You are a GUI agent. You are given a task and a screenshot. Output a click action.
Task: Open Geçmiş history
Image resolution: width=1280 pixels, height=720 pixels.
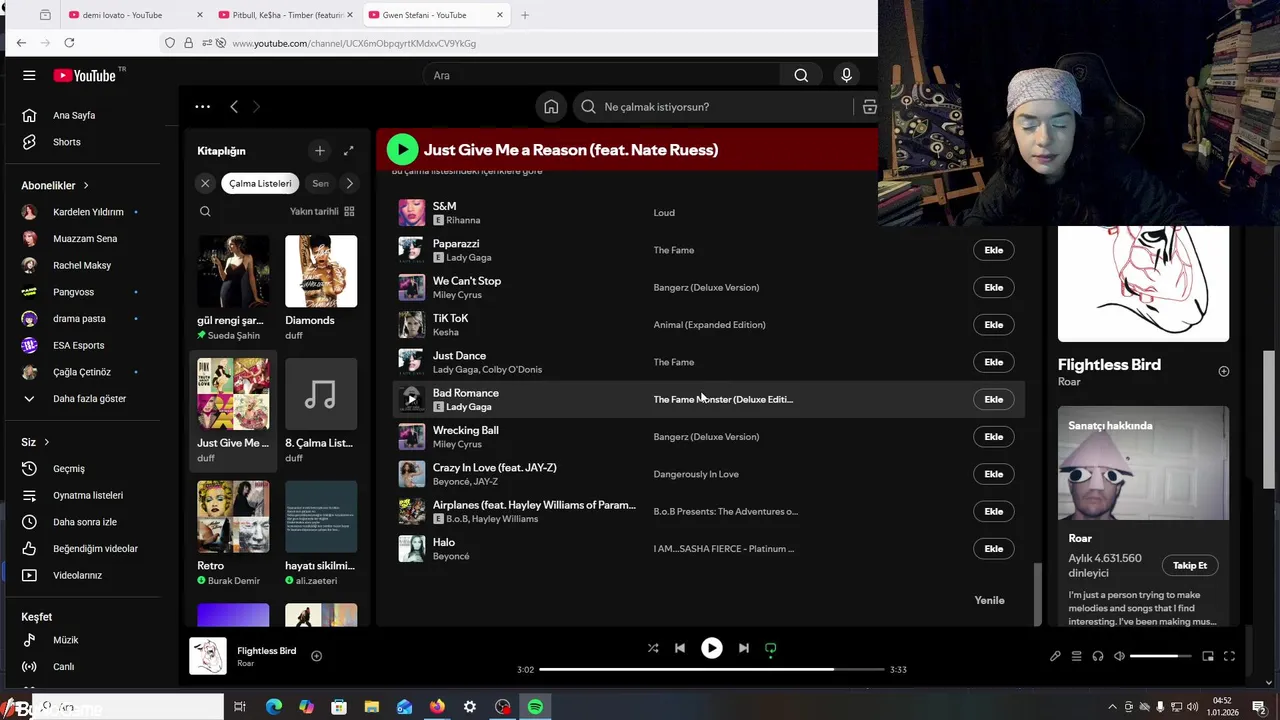click(68, 469)
